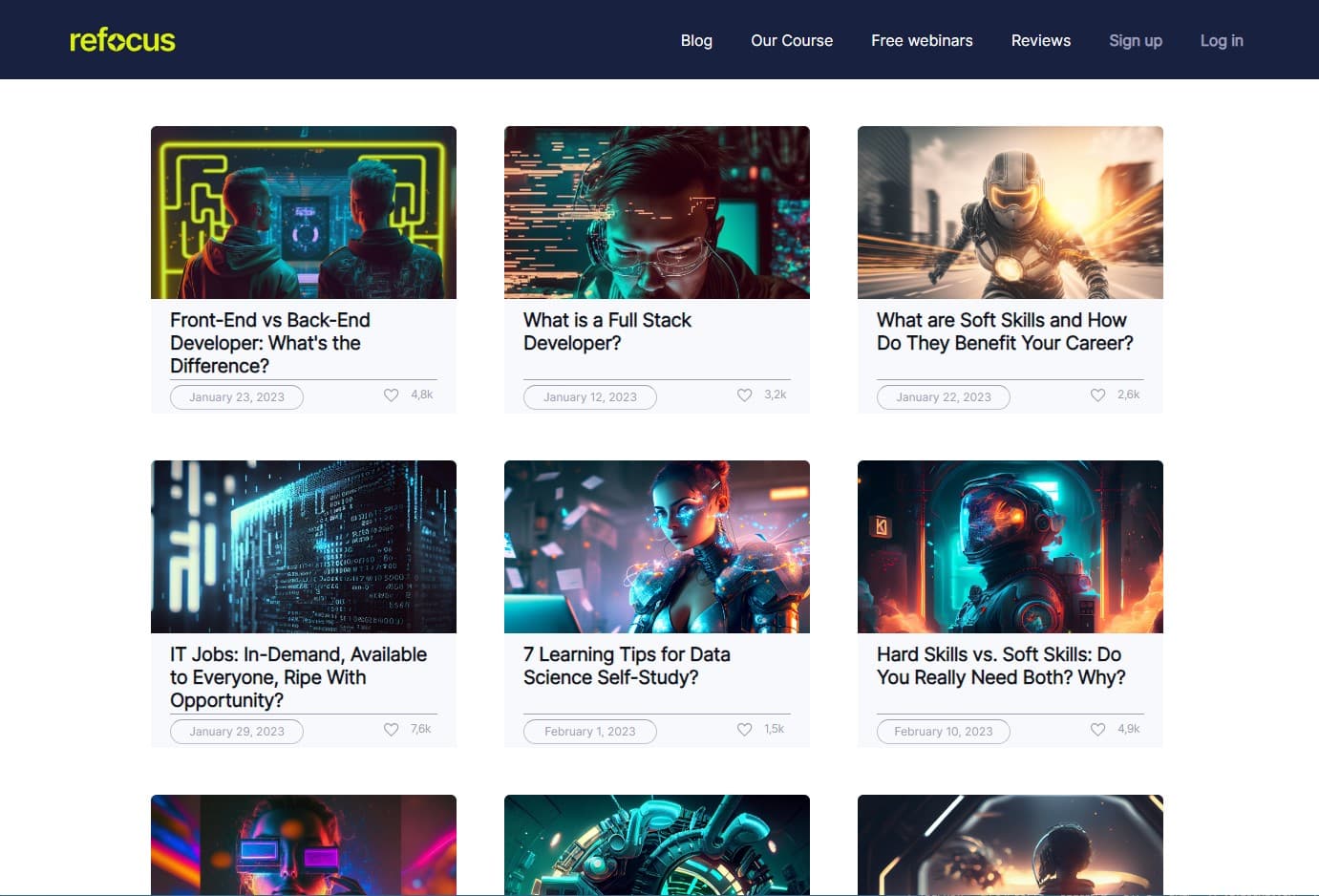Click the 1,5k likes count
Screen dimensions: 1319x896
(x=775, y=729)
